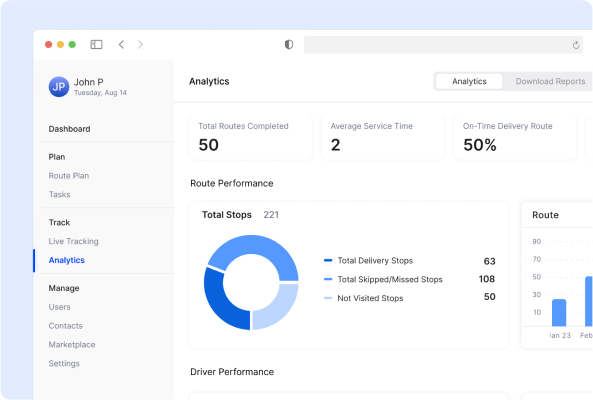Open Settings in the sidebar
593x400 pixels.
[64, 363]
